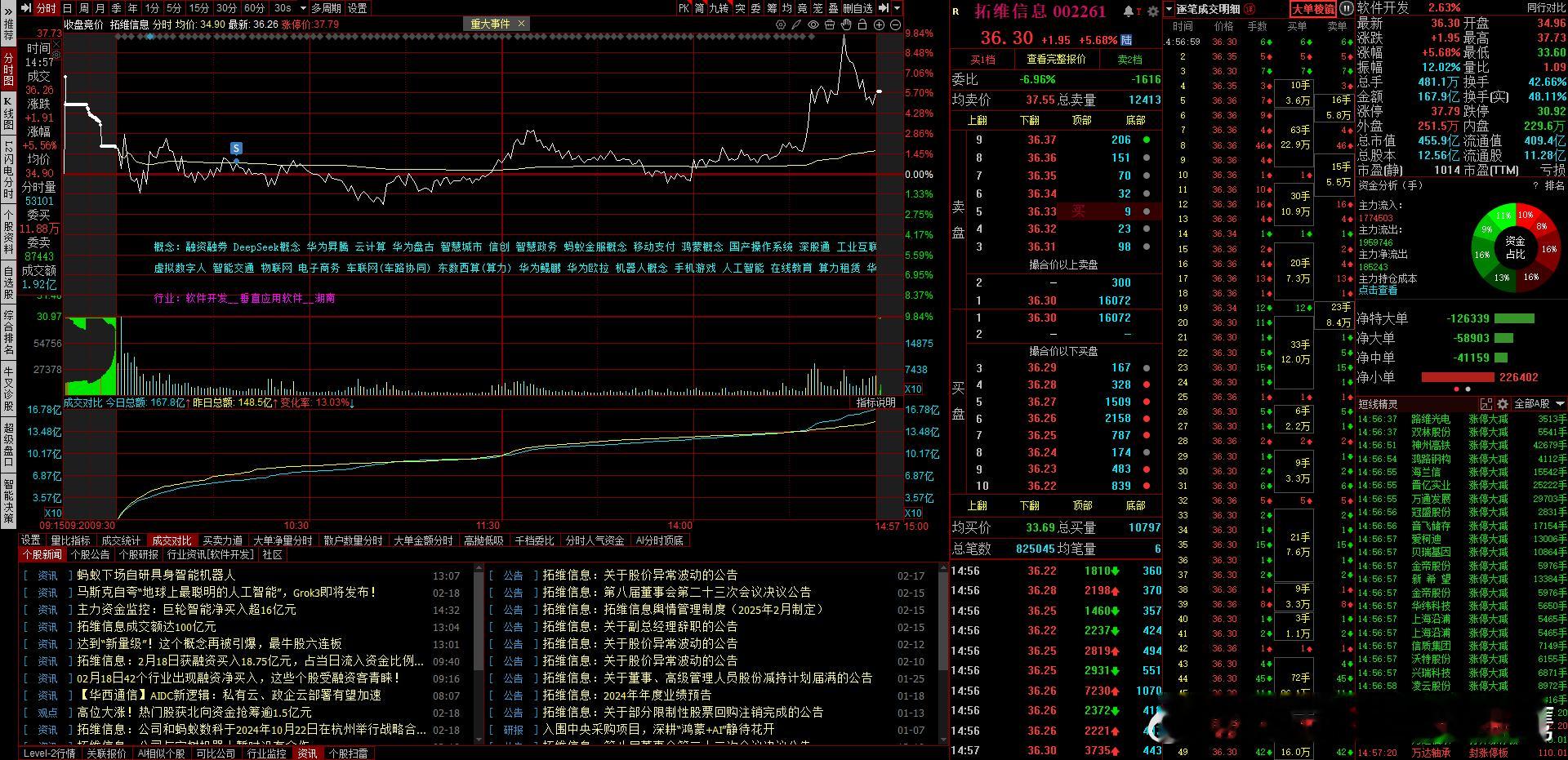1568x760 pixels.
Task: Click the 资金占比 donut chart
Action: [x=1515, y=247]
